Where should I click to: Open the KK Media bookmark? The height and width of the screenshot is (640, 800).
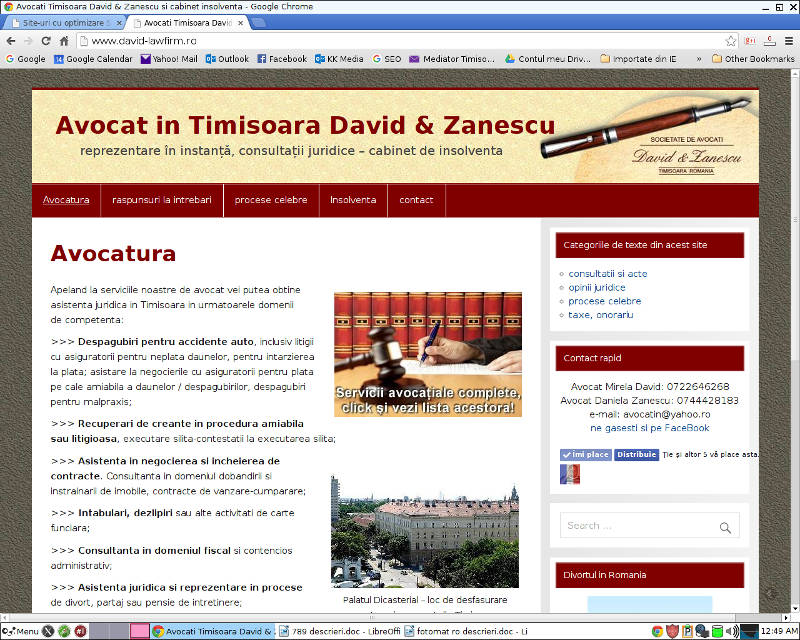tap(339, 59)
